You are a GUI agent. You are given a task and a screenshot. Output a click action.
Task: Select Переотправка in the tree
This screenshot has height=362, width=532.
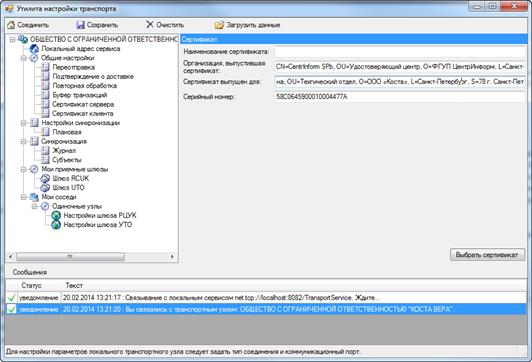coord(74,67)
